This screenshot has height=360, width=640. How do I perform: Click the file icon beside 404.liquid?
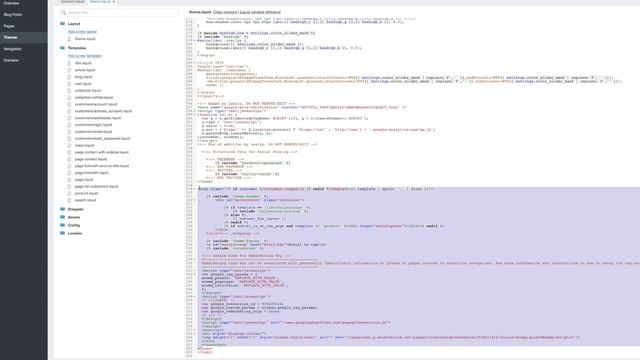click(x=69, y=63)
